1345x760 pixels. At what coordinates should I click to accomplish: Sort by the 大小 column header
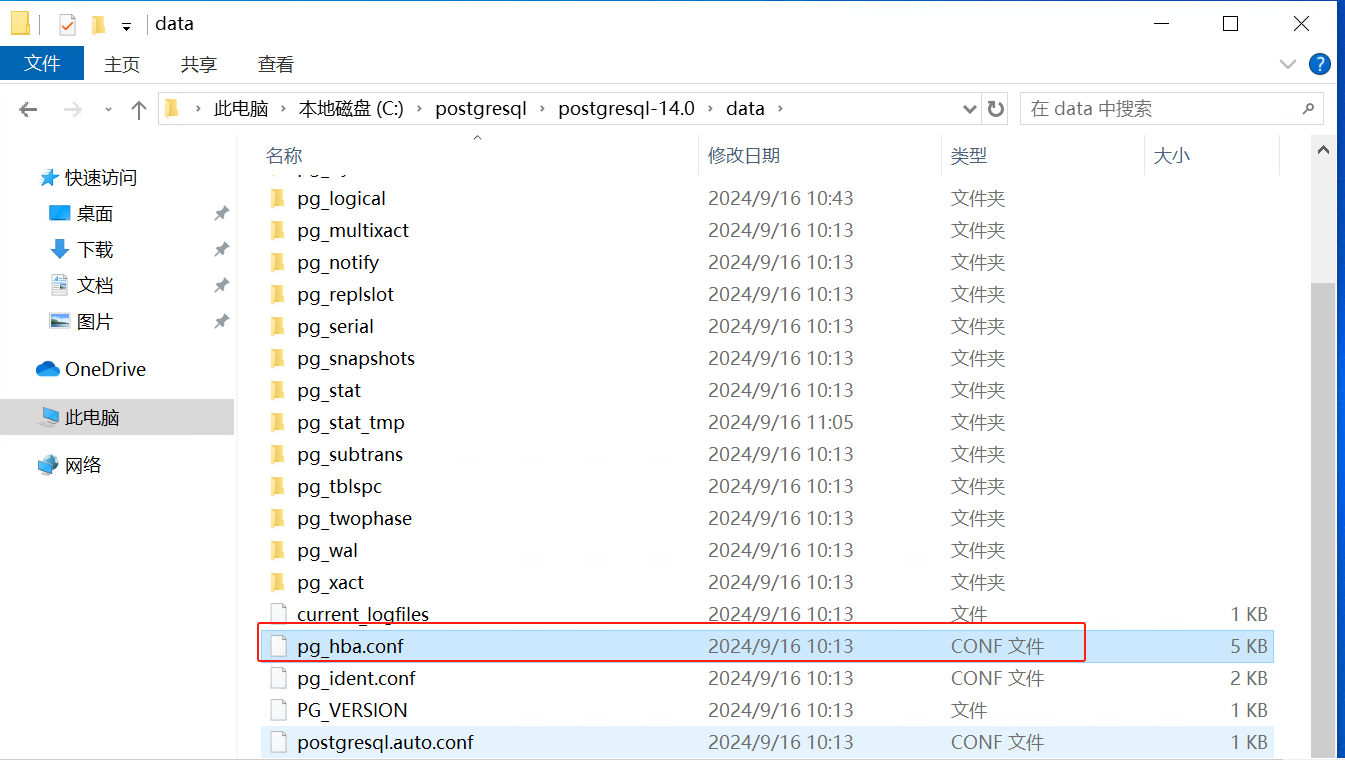pyautogui.click(x=1172, y=156)
